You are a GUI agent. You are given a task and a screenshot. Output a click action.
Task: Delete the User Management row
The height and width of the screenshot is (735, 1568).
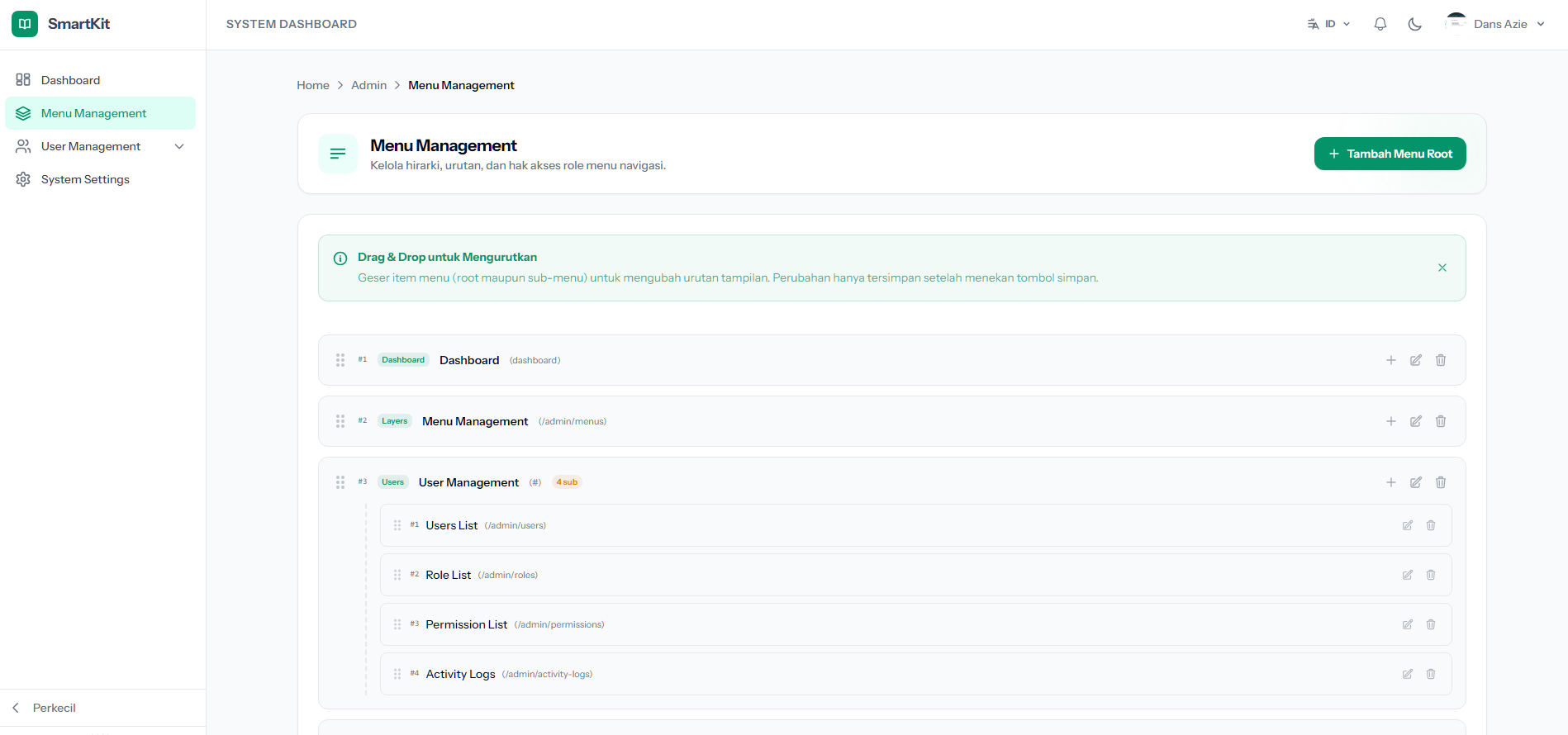(x=1441, y=482)
